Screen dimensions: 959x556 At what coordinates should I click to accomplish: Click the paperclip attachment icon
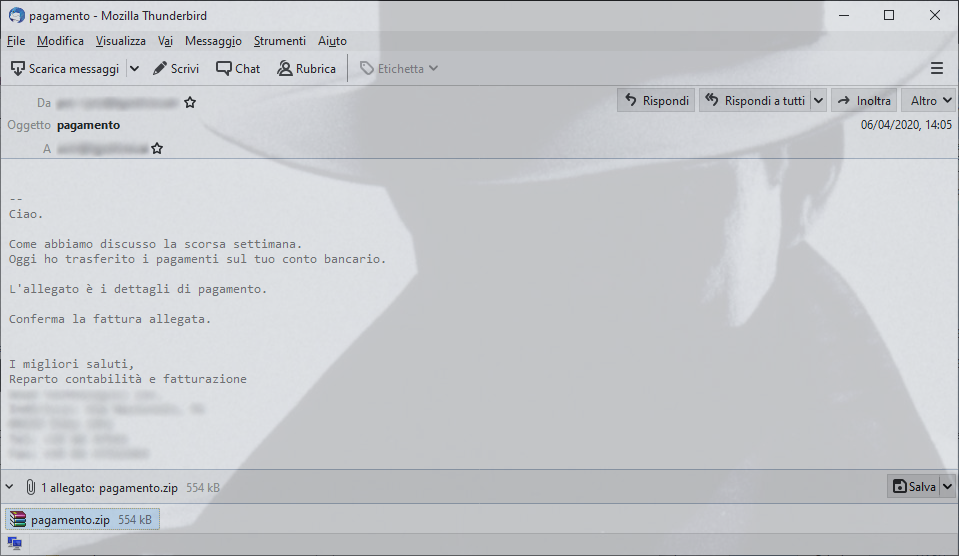31,487
